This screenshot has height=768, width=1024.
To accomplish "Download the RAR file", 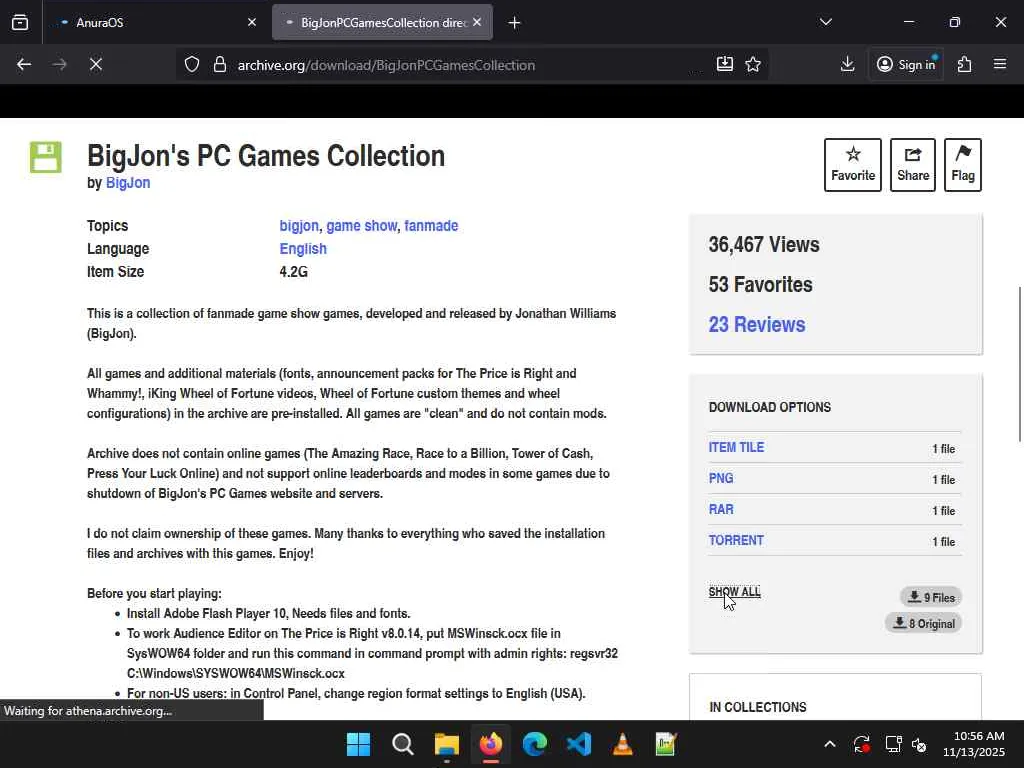I will 721,509.
